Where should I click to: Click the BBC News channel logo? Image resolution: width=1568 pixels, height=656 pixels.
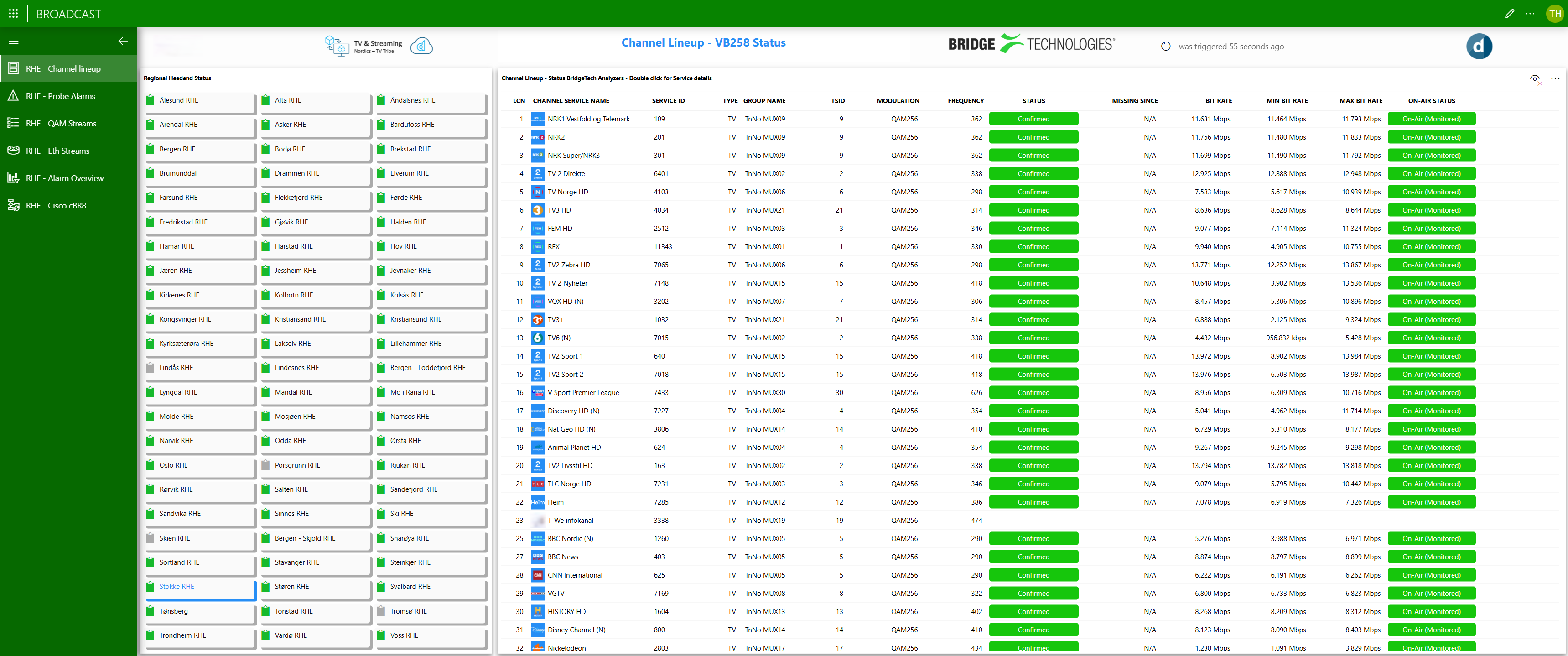(537, 557)
